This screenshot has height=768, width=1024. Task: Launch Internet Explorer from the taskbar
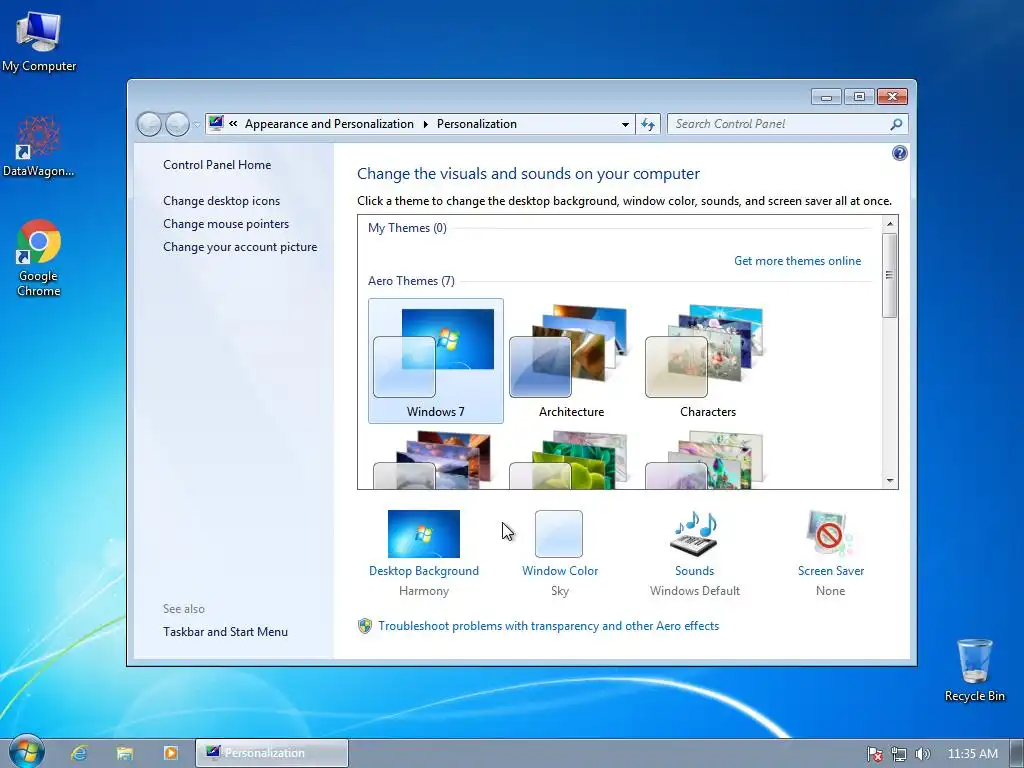(x=79, y=753)
